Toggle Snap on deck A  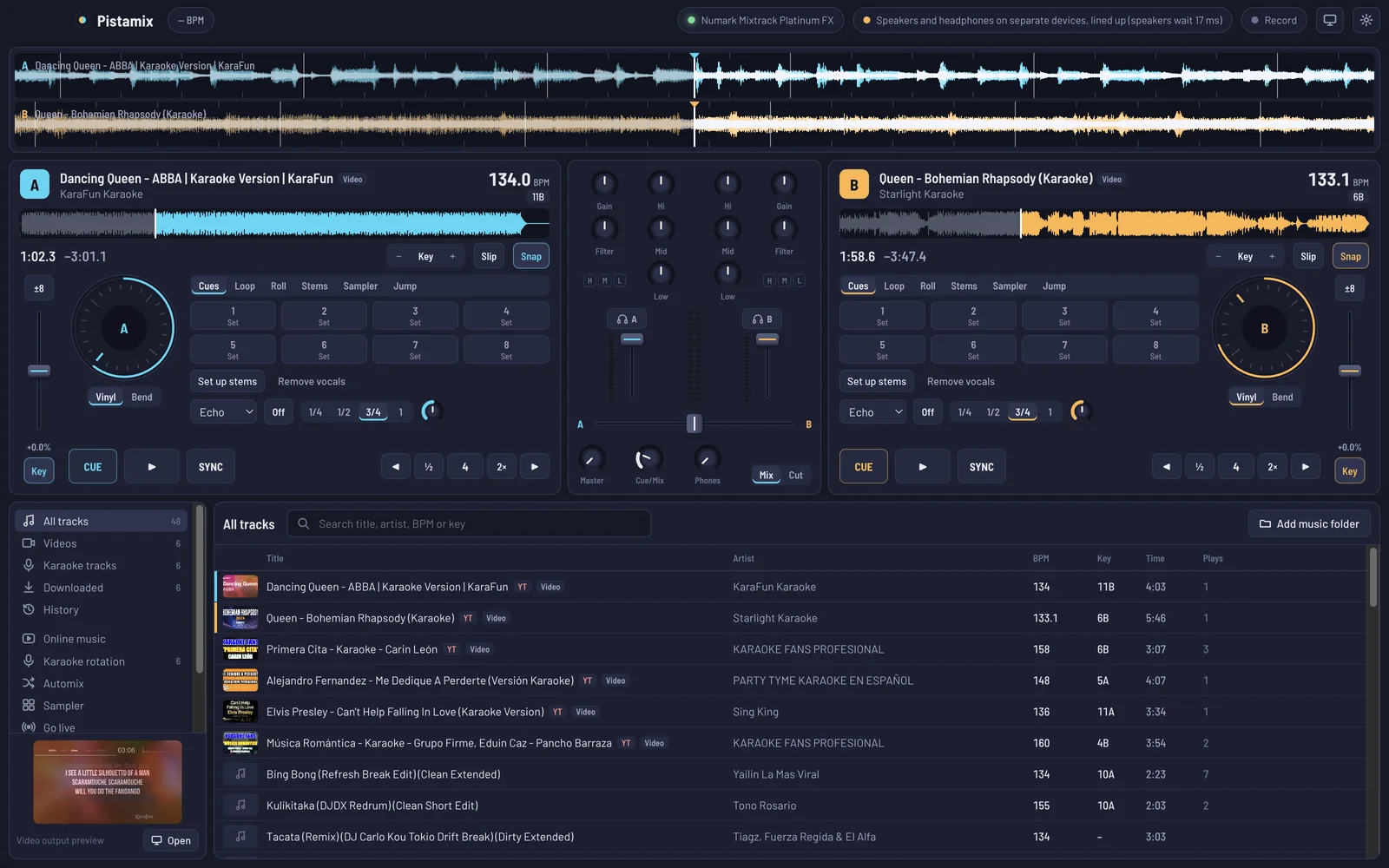pos(531,256)
